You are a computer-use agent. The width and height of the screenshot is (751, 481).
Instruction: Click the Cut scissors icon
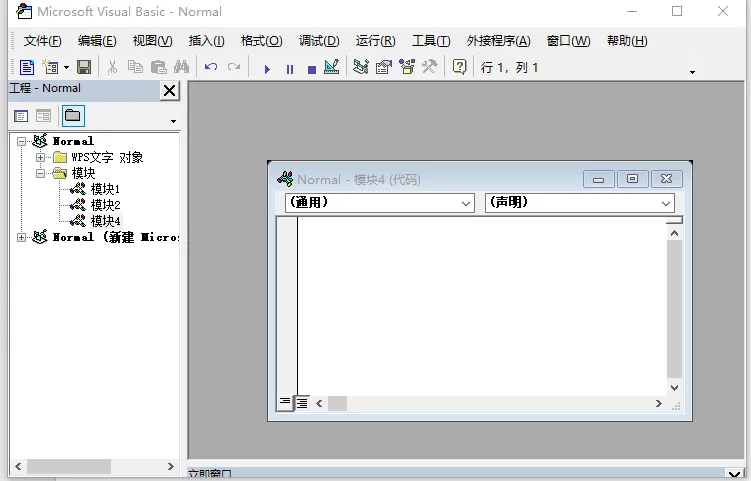pyautogui.click(x=112, y=67)
